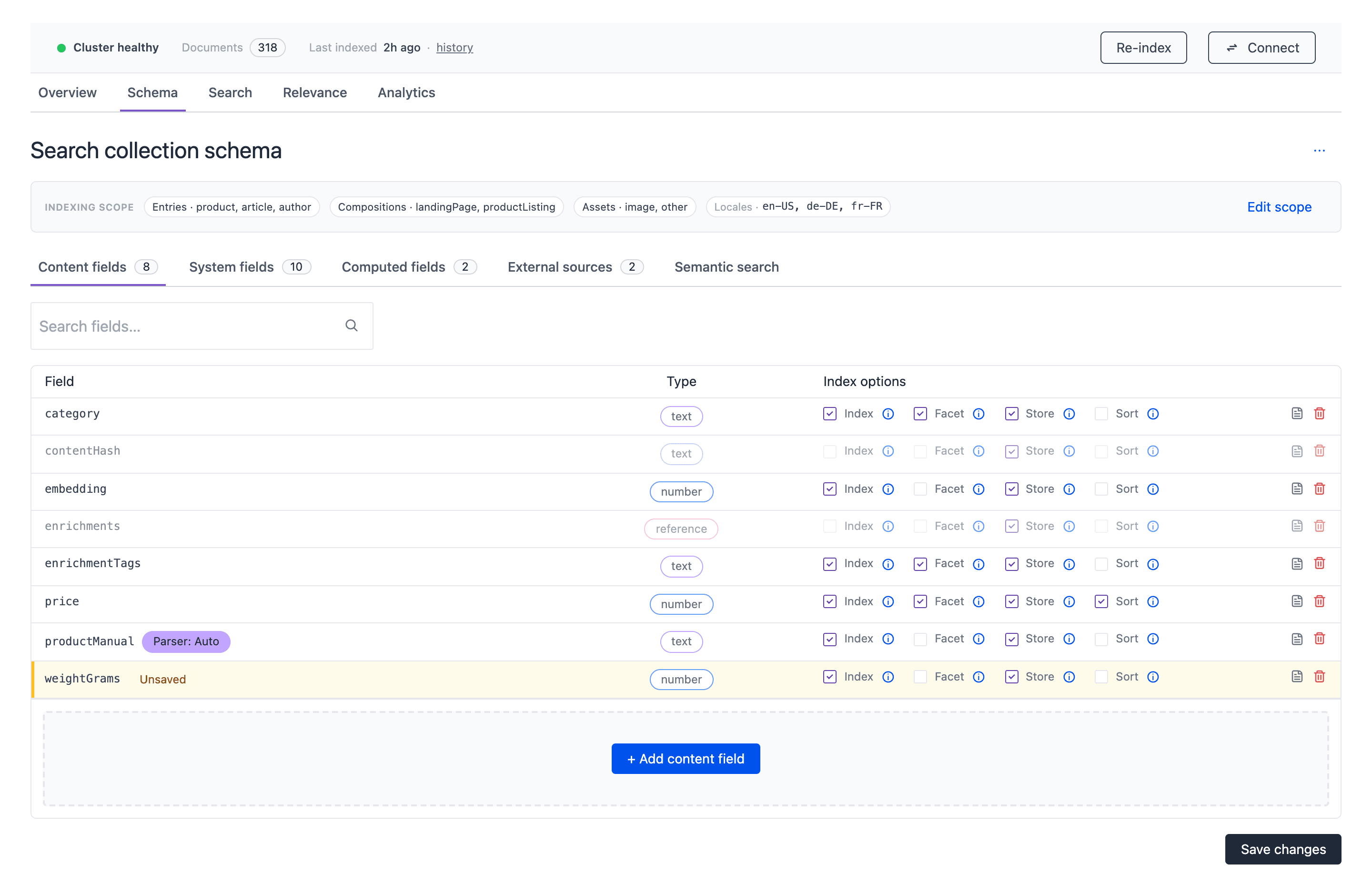Open document icon in price row

click(x=1297, y=601)
